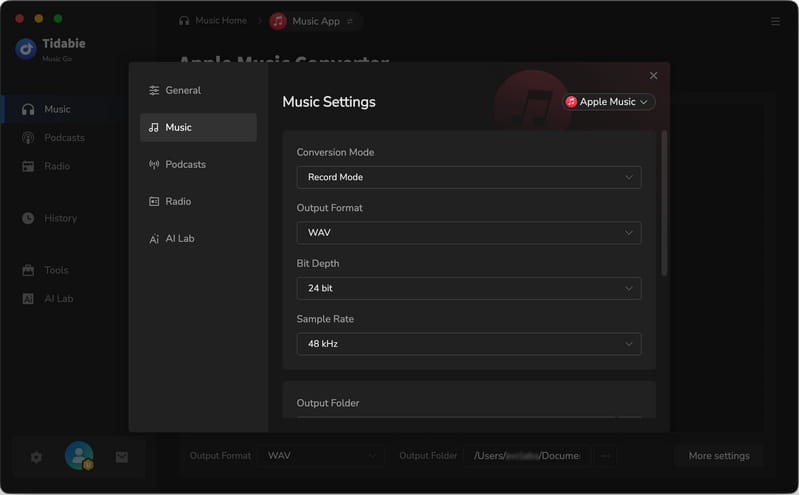The image size is (799, 495).
Task: Open settings with the gear icon
Action: point(36,457)
